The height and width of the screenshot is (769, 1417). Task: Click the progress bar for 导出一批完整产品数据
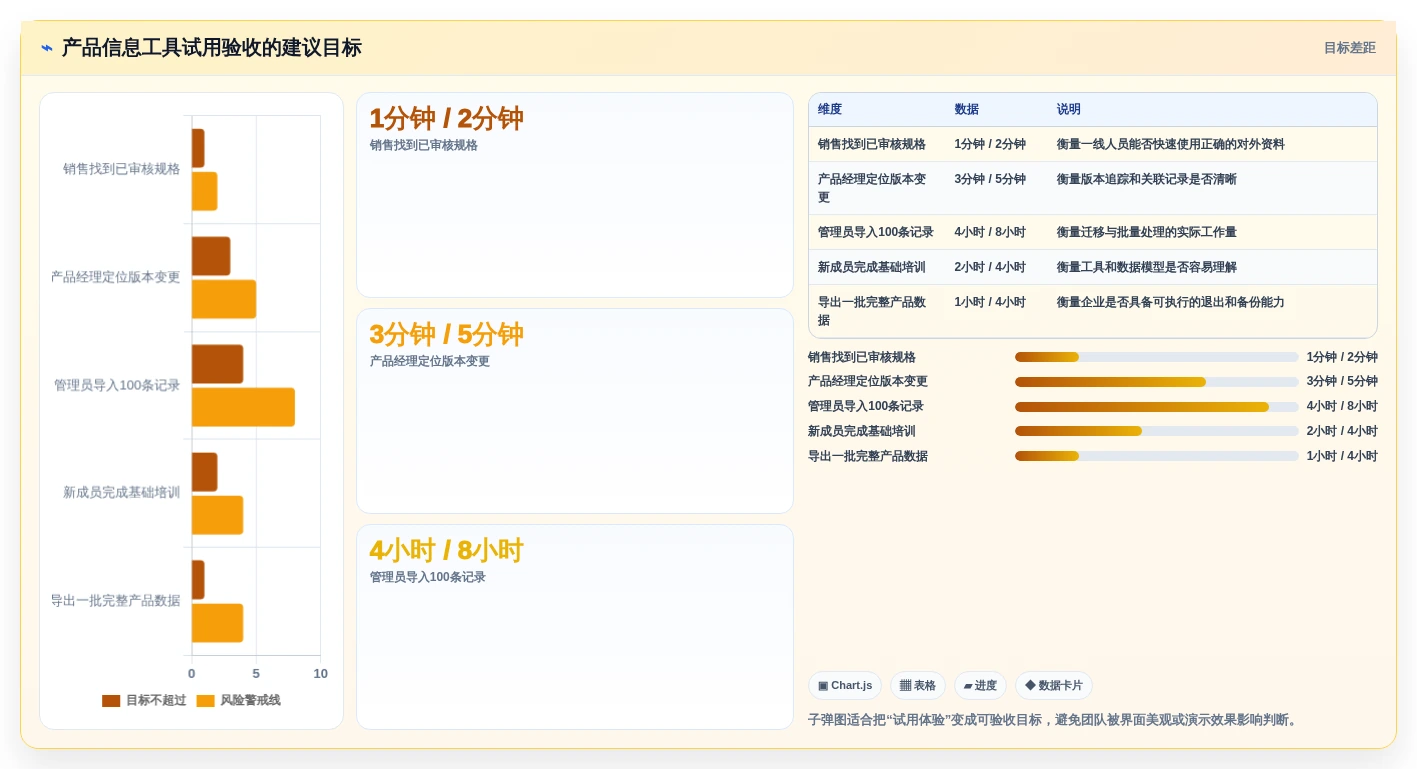tap(1156, 456)
